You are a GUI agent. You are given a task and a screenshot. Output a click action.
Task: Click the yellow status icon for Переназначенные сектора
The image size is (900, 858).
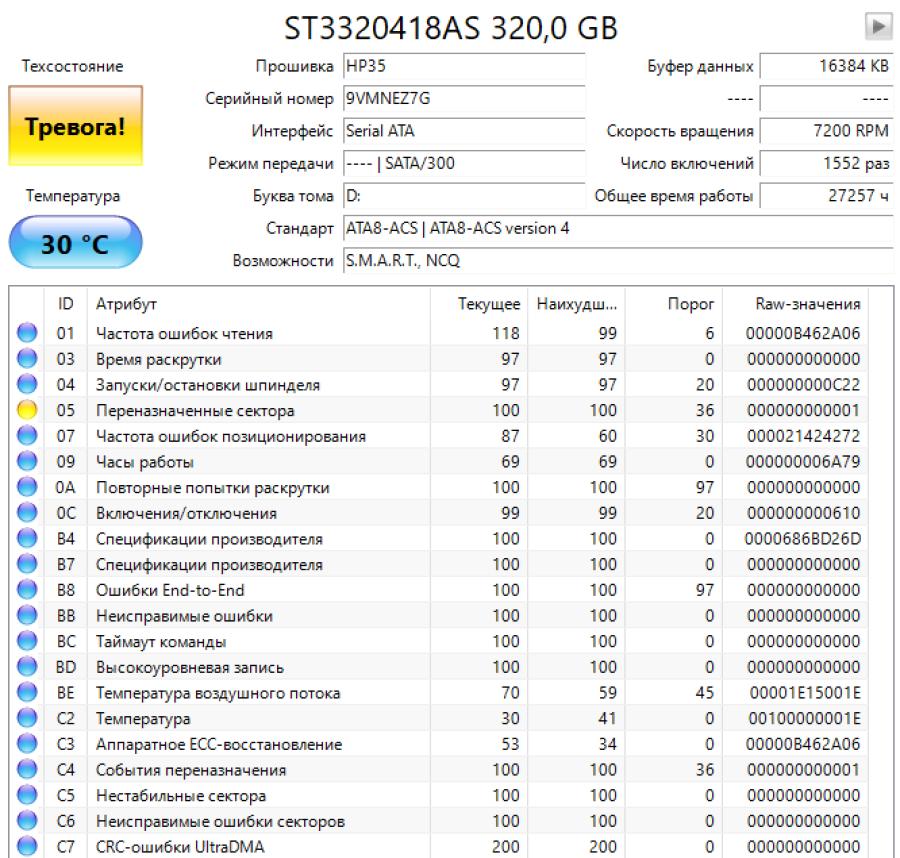(x=27, y=410)
